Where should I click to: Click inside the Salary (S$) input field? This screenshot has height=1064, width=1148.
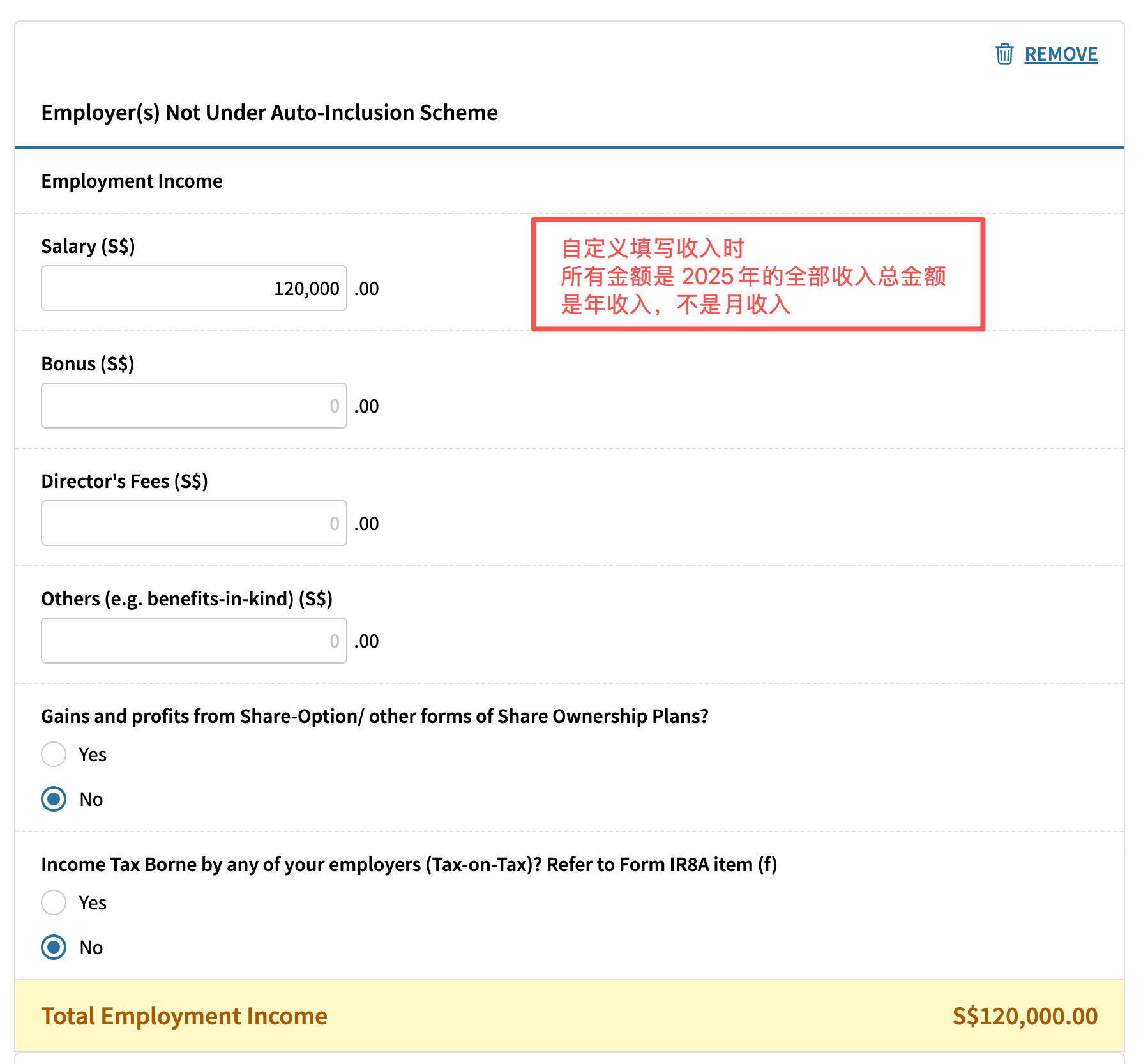pos(193,288)
